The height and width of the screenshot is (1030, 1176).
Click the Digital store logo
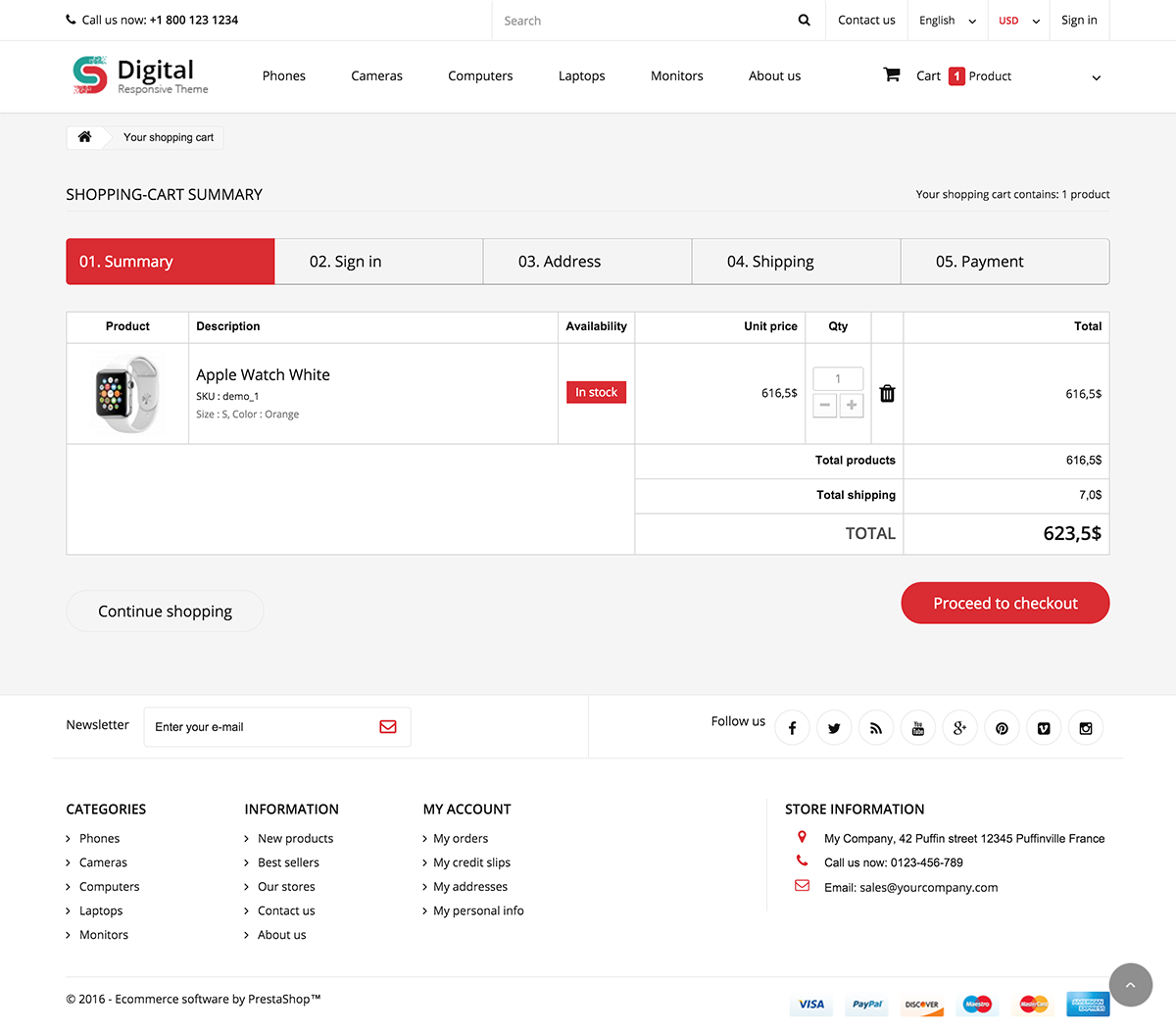[x=140, y=75]
